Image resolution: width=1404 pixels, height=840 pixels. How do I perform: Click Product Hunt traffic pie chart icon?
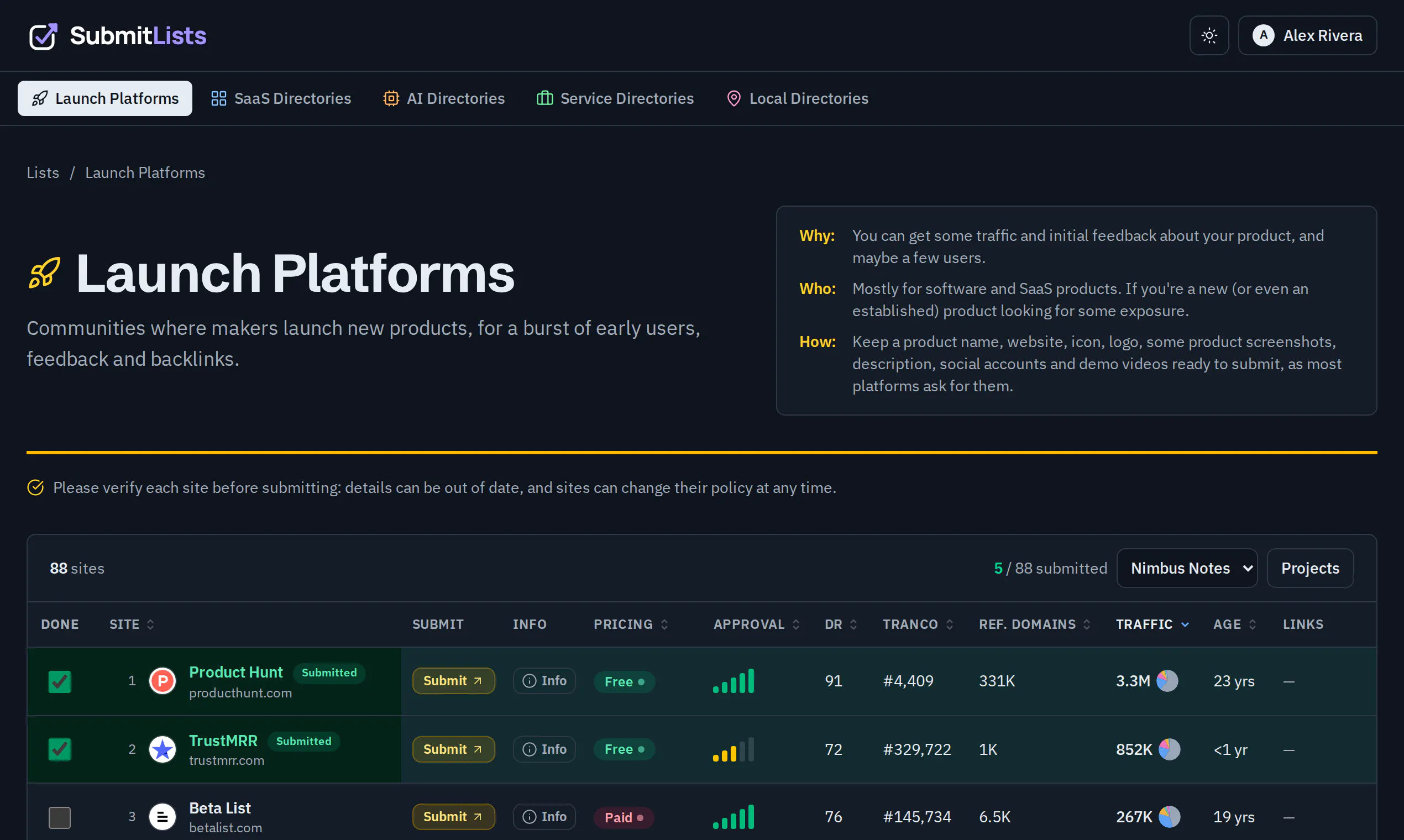click(x=1167, y=681)
